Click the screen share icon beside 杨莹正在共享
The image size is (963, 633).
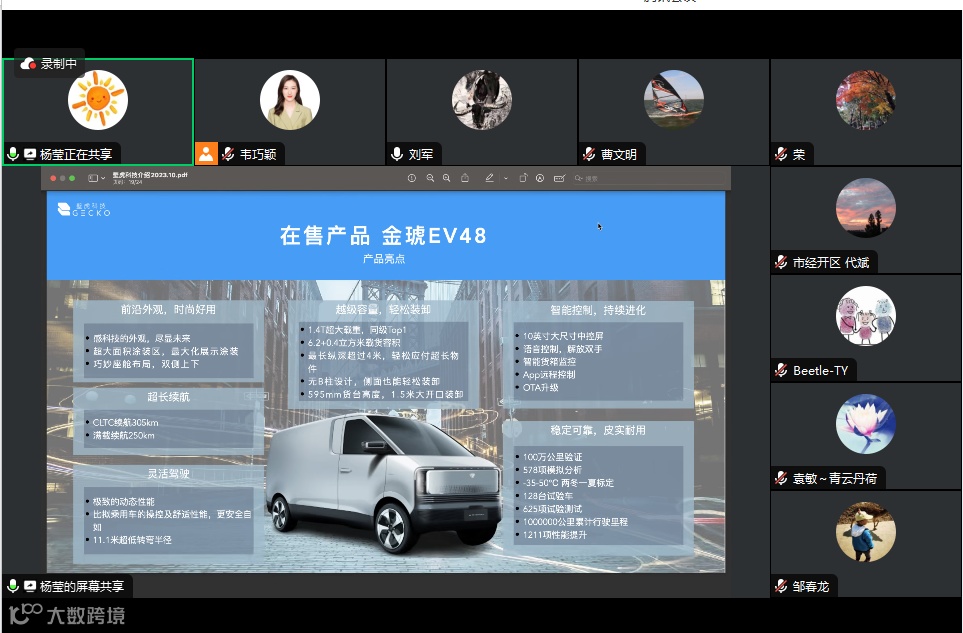(x=29, y=154)
